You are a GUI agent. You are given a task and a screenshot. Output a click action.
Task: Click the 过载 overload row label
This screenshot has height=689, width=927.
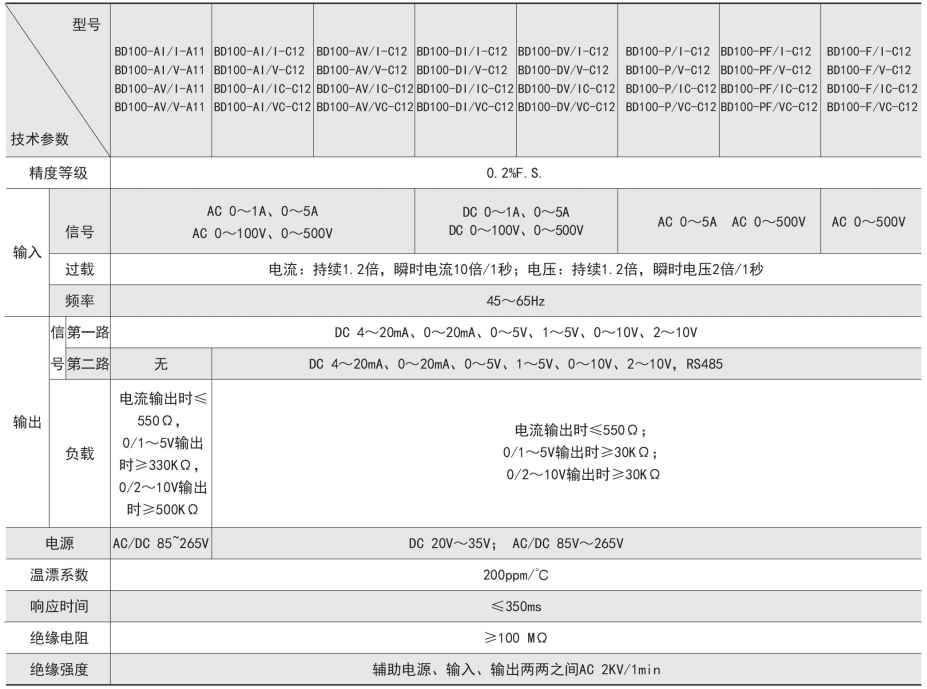coord(80,270)
